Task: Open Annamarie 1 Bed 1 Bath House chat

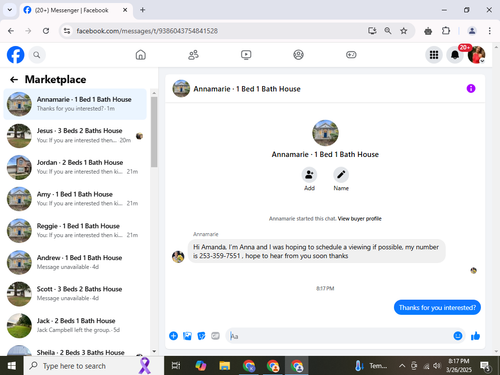Action: point(75,104)
